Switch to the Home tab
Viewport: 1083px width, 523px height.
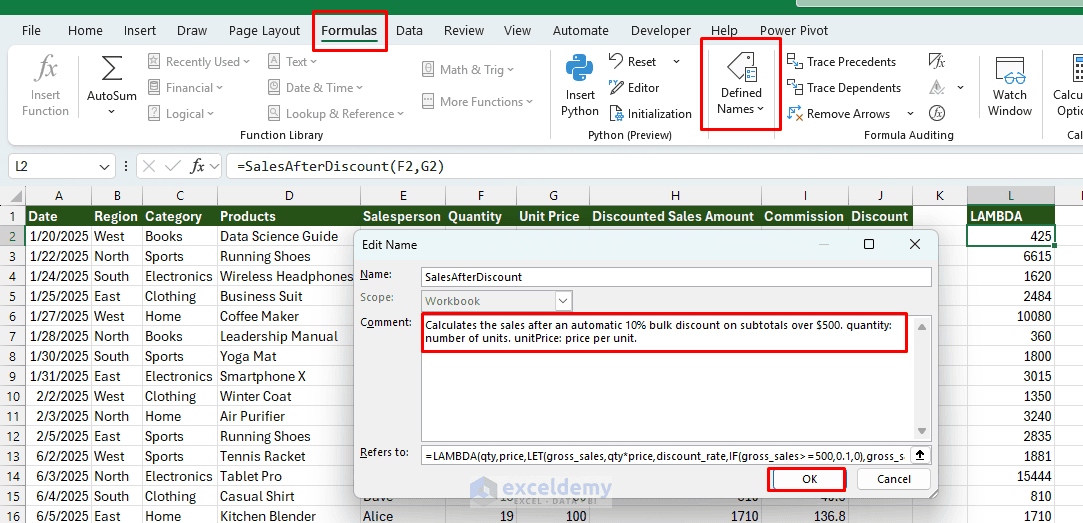coord(85,30)
